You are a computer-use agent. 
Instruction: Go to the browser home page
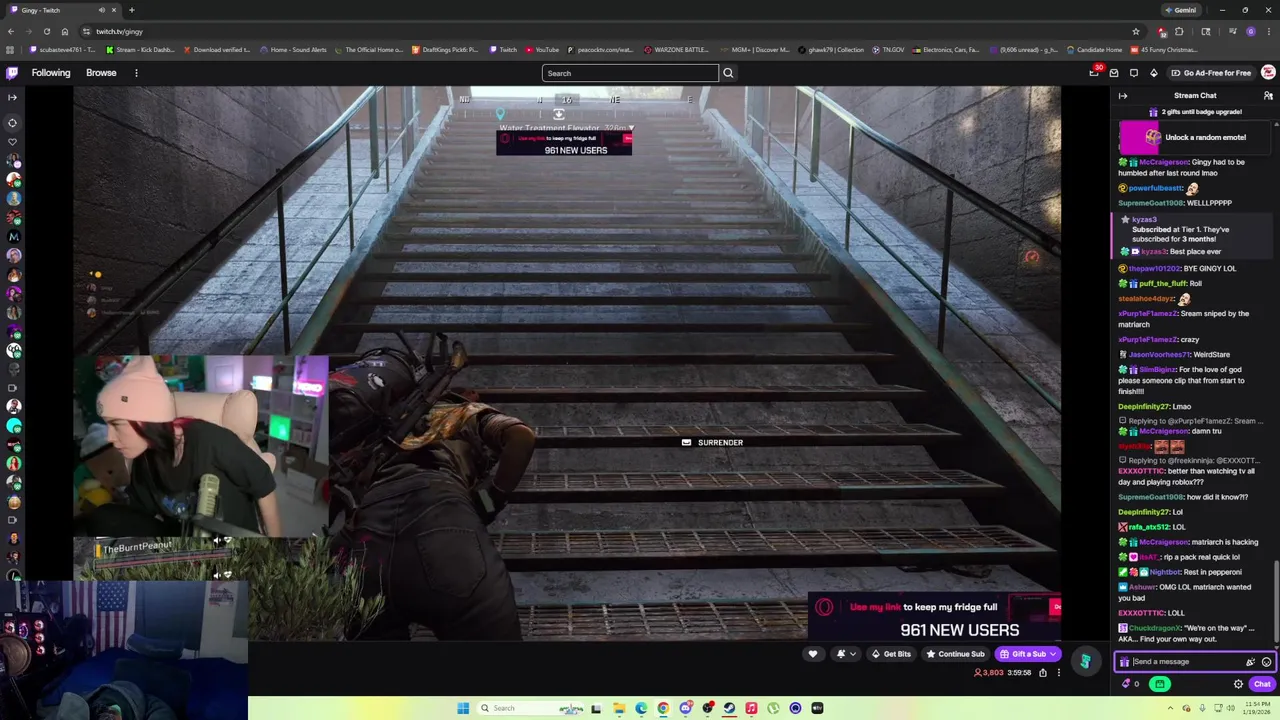click(x=65, y=31)
